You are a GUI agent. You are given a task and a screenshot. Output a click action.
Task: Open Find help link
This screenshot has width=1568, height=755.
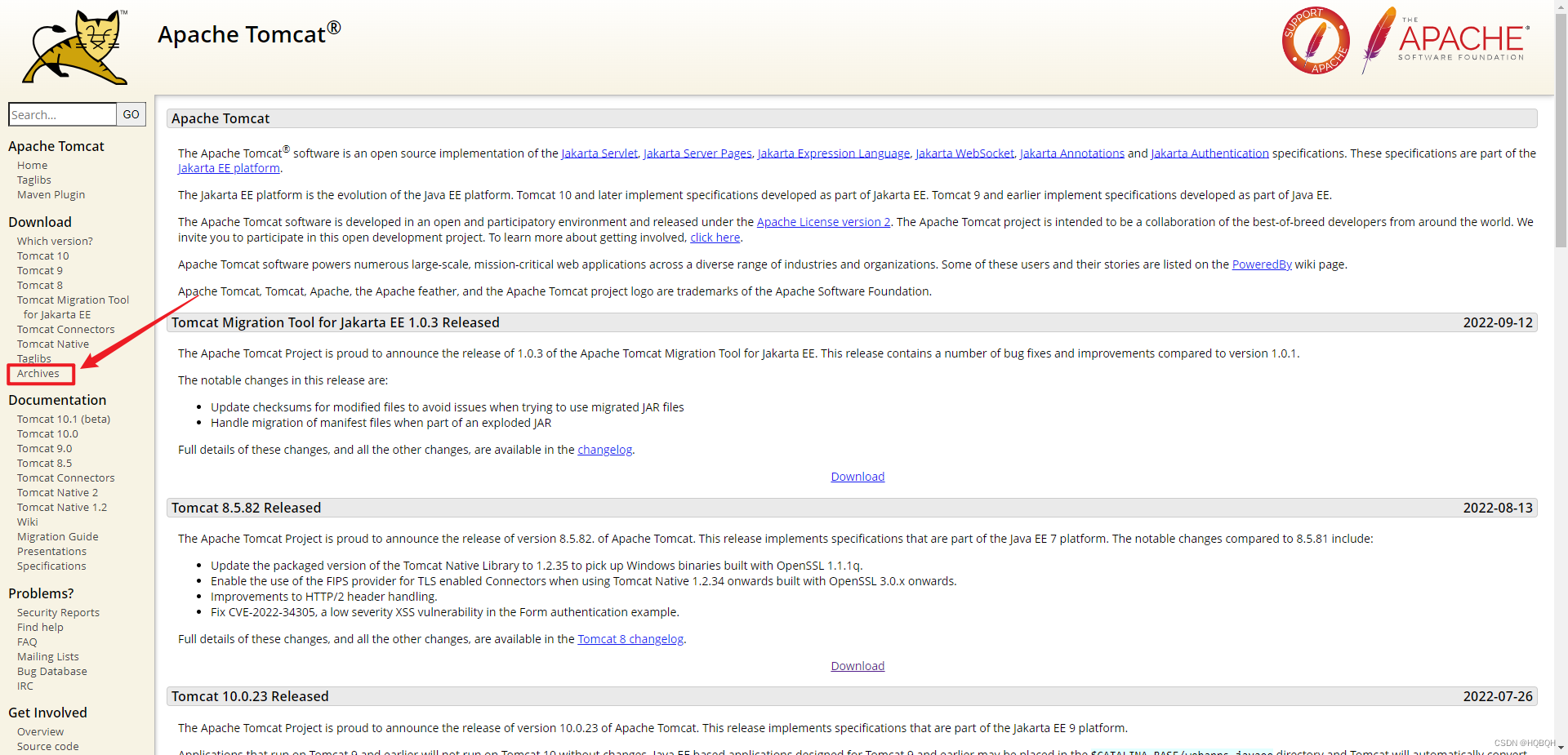pos(40,627)
